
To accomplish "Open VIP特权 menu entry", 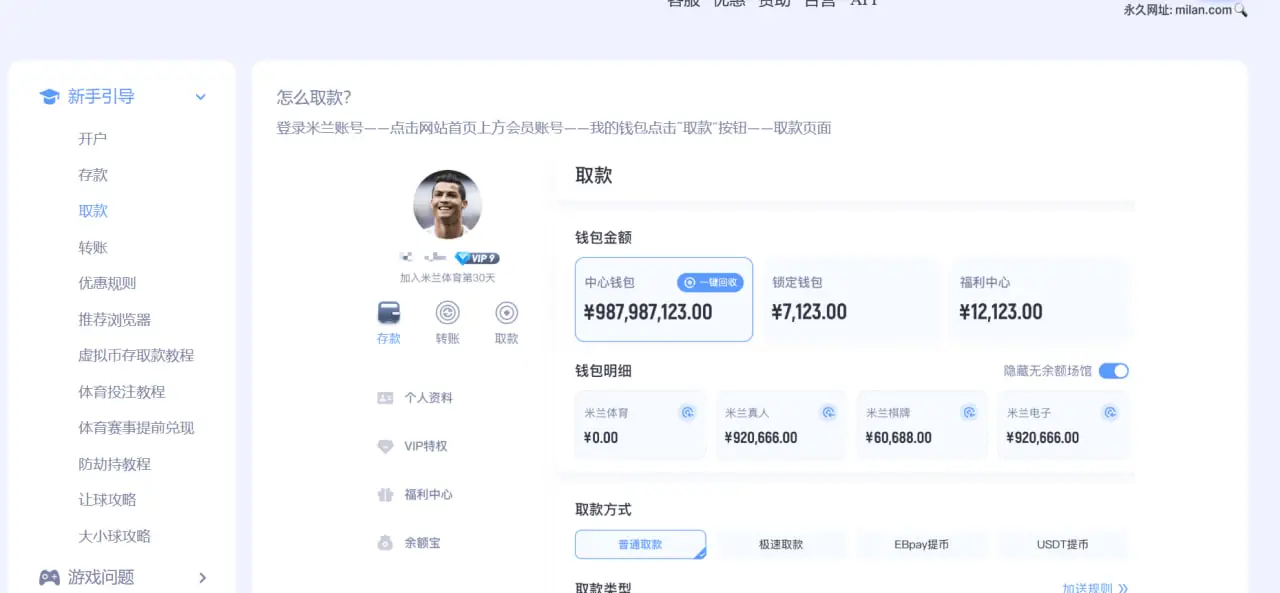I will click(425, 446).
